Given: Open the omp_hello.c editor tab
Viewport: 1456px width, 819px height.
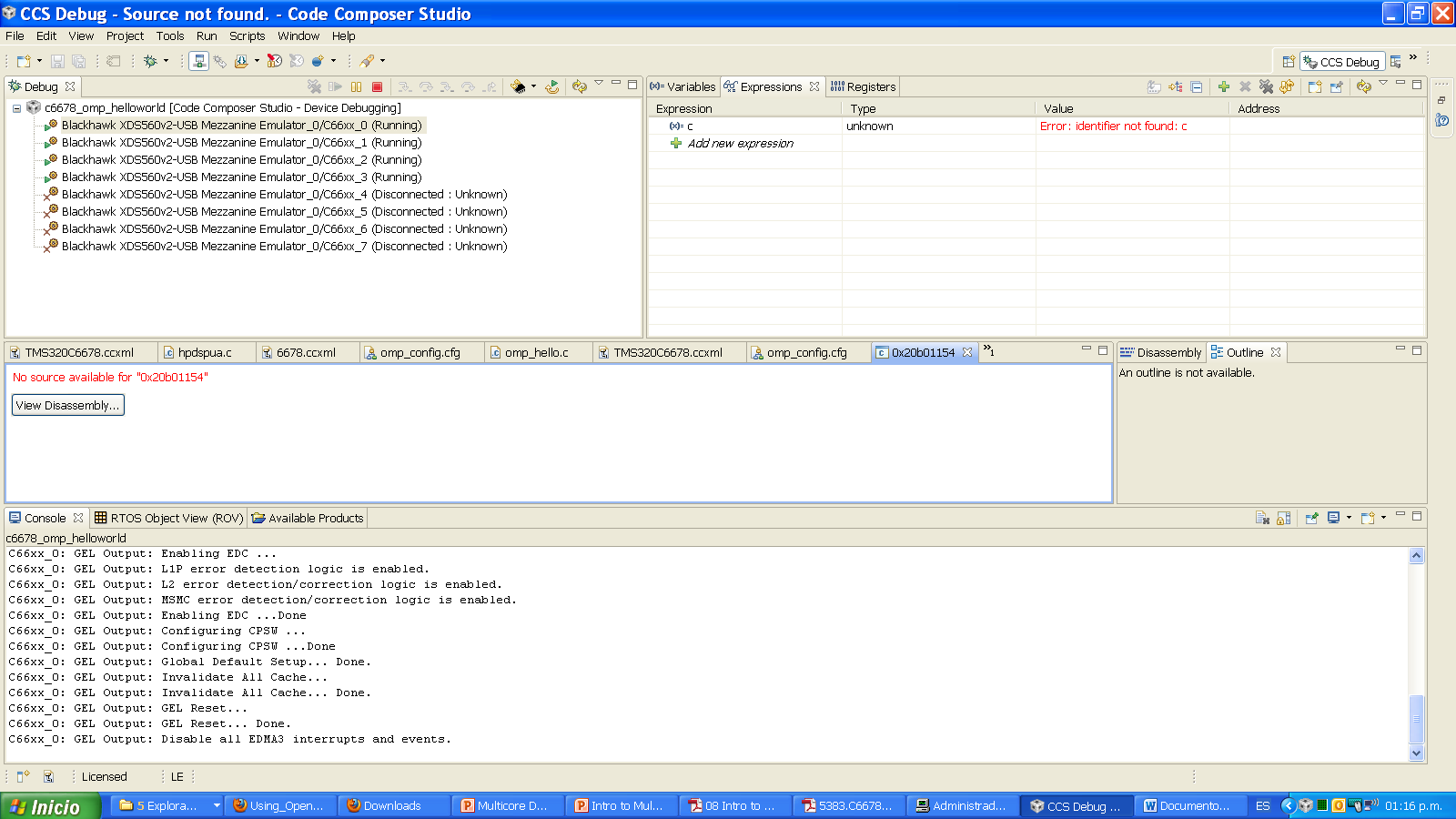Looking at the screenshot, I should tap(537, 352).
